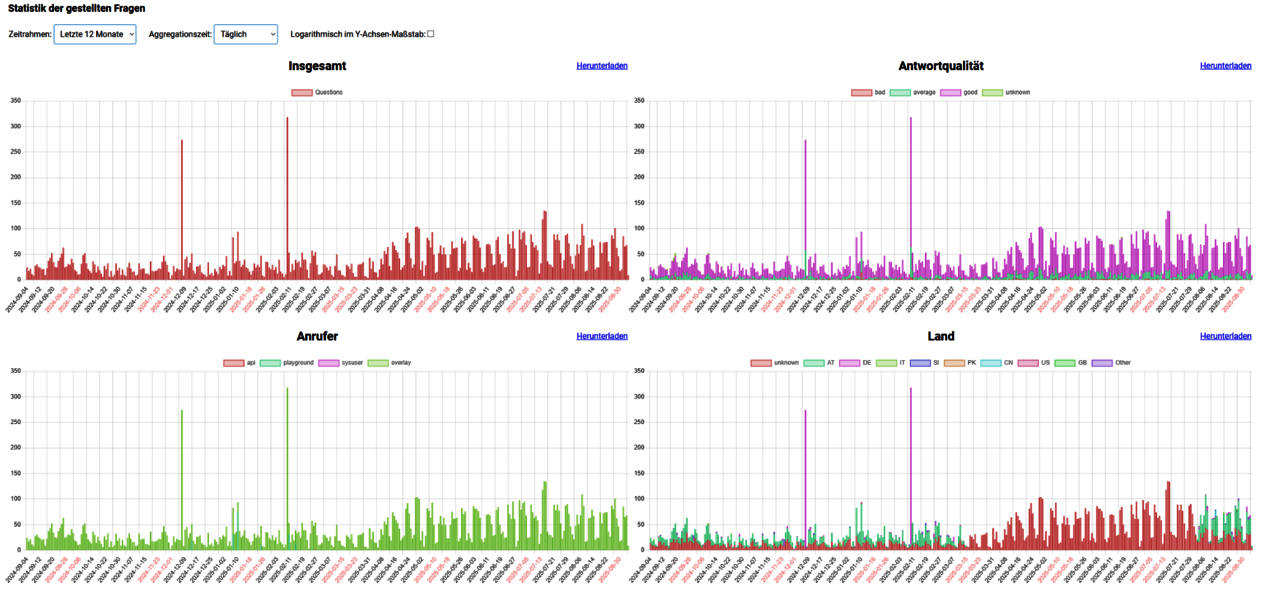The image size is (1280, 596).
Task: Hide the 'overlay' caller series
Action: (378, 363)
